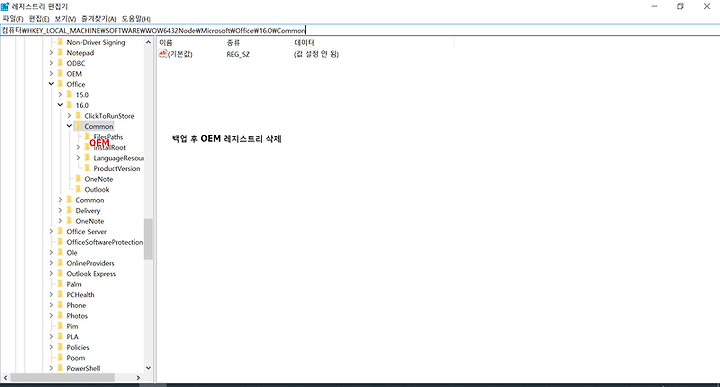Select the PowerShell key label
The width and height of the screenshot is (720, 387).
(83, 368)
